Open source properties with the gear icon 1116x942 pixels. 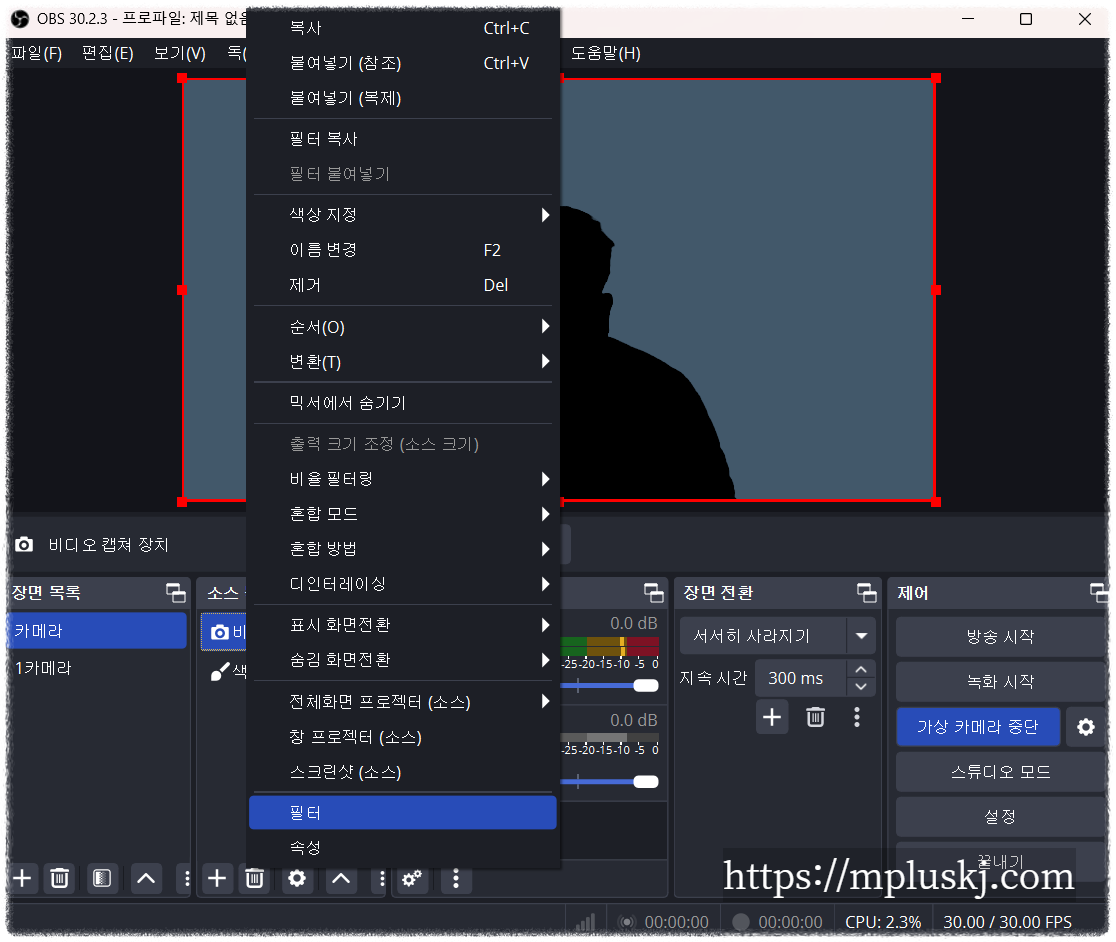(x=294, y=879)
